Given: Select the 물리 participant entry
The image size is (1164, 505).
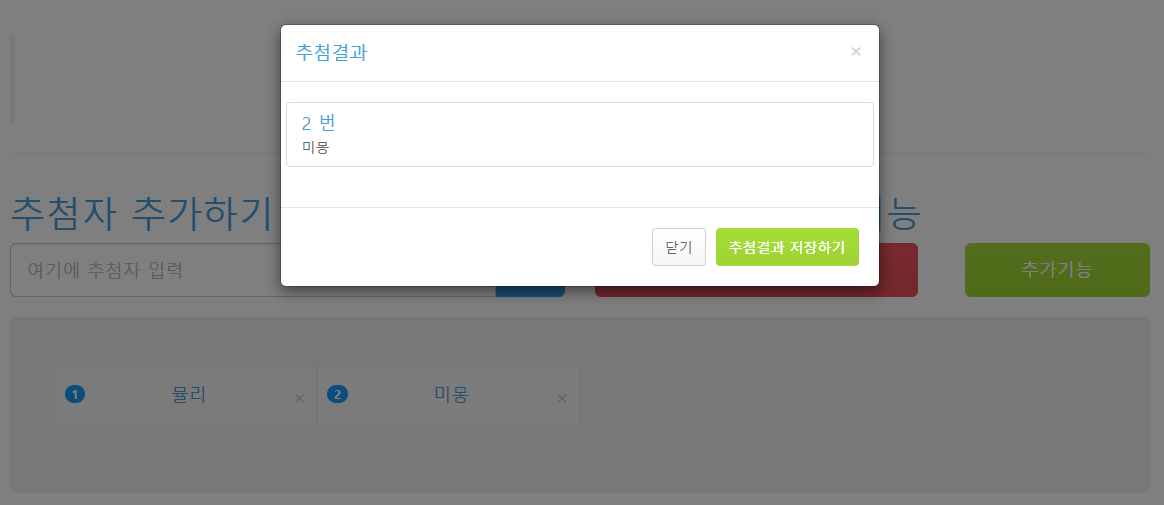Looking at the screenshot, I should (x=186, y=395).
